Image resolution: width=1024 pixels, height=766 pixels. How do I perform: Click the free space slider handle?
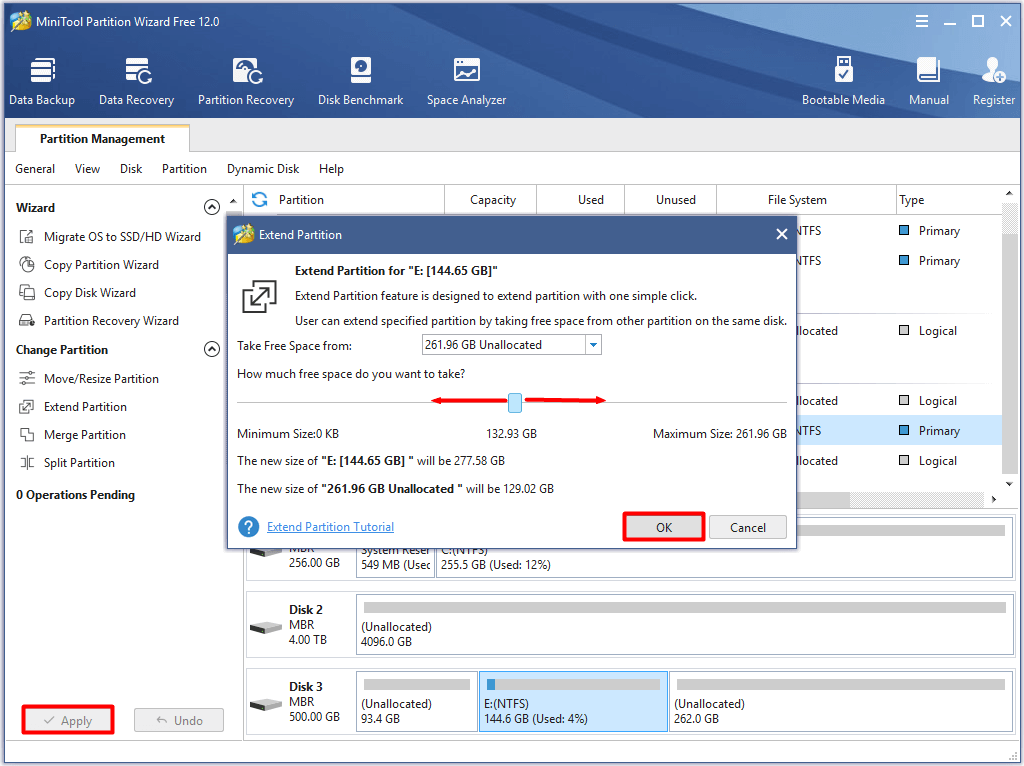pyautogui.click(x=515, y=403)
